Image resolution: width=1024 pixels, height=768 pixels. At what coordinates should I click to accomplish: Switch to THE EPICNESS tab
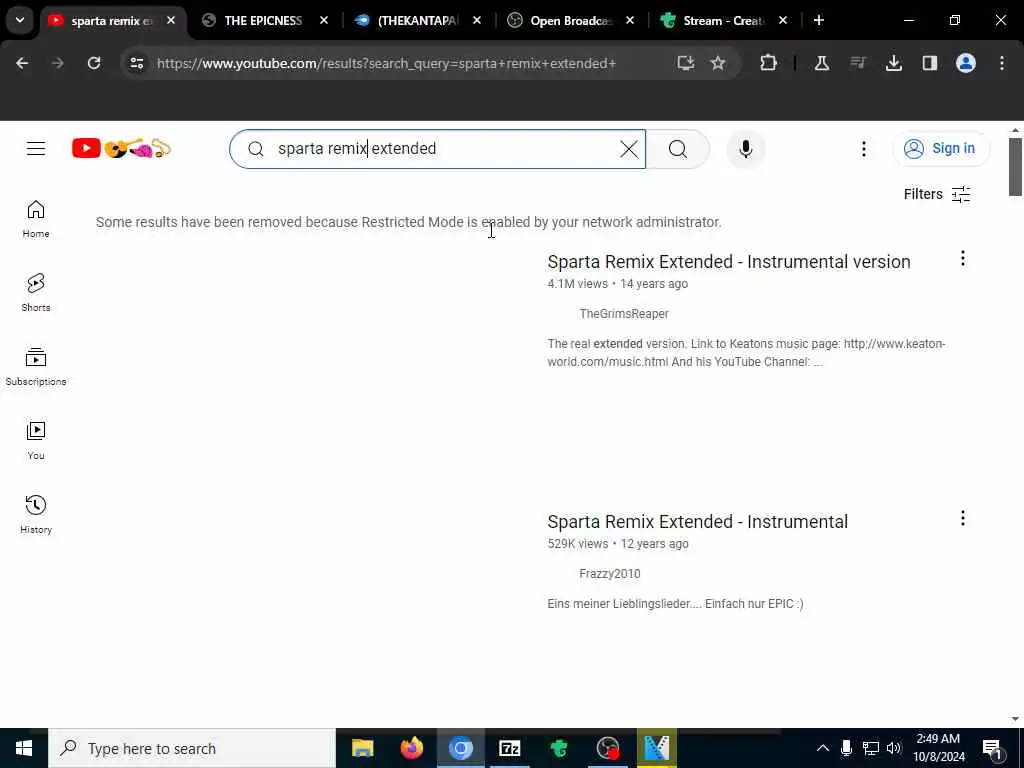263,21
